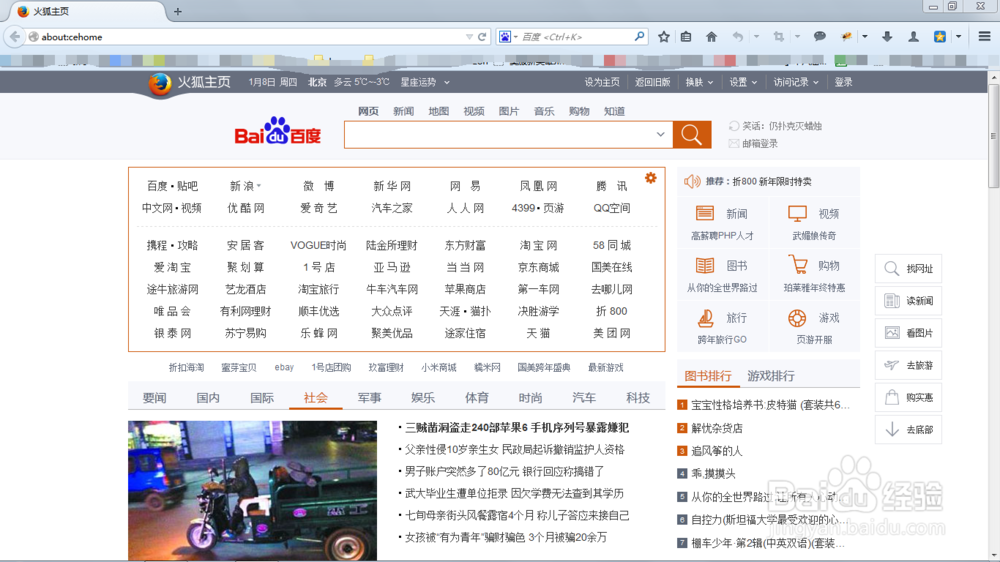Click the about:cehome address bar

(x=251, y=37)
